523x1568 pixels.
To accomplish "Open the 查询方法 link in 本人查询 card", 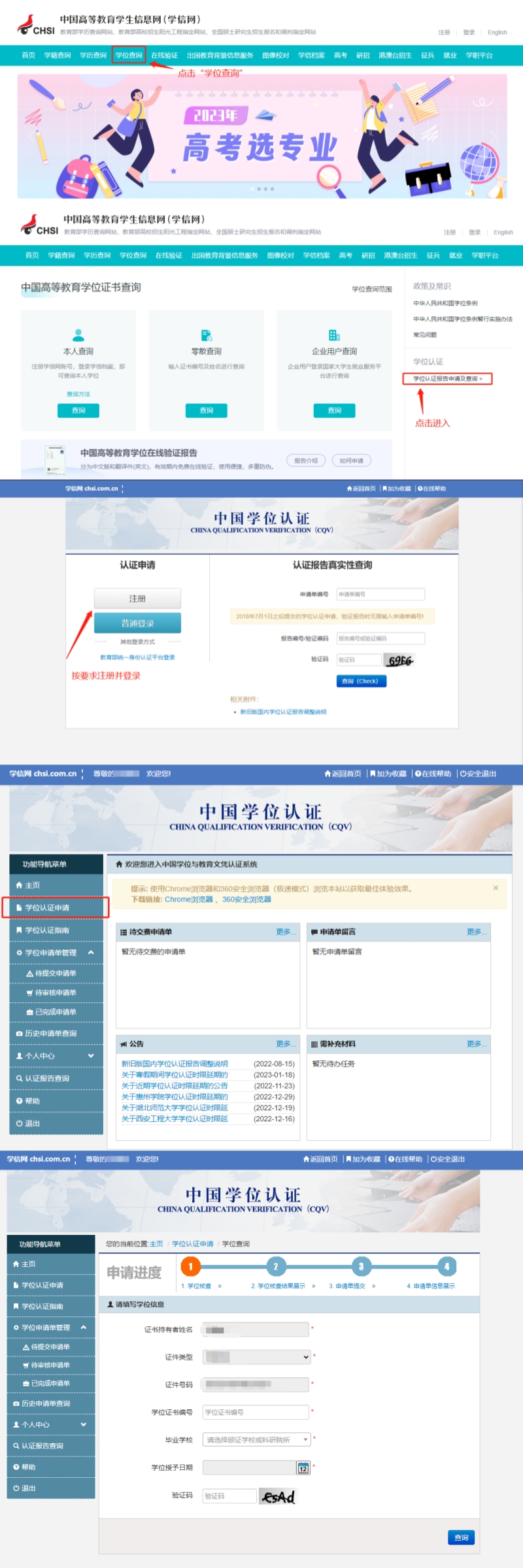I will (78, 394).
